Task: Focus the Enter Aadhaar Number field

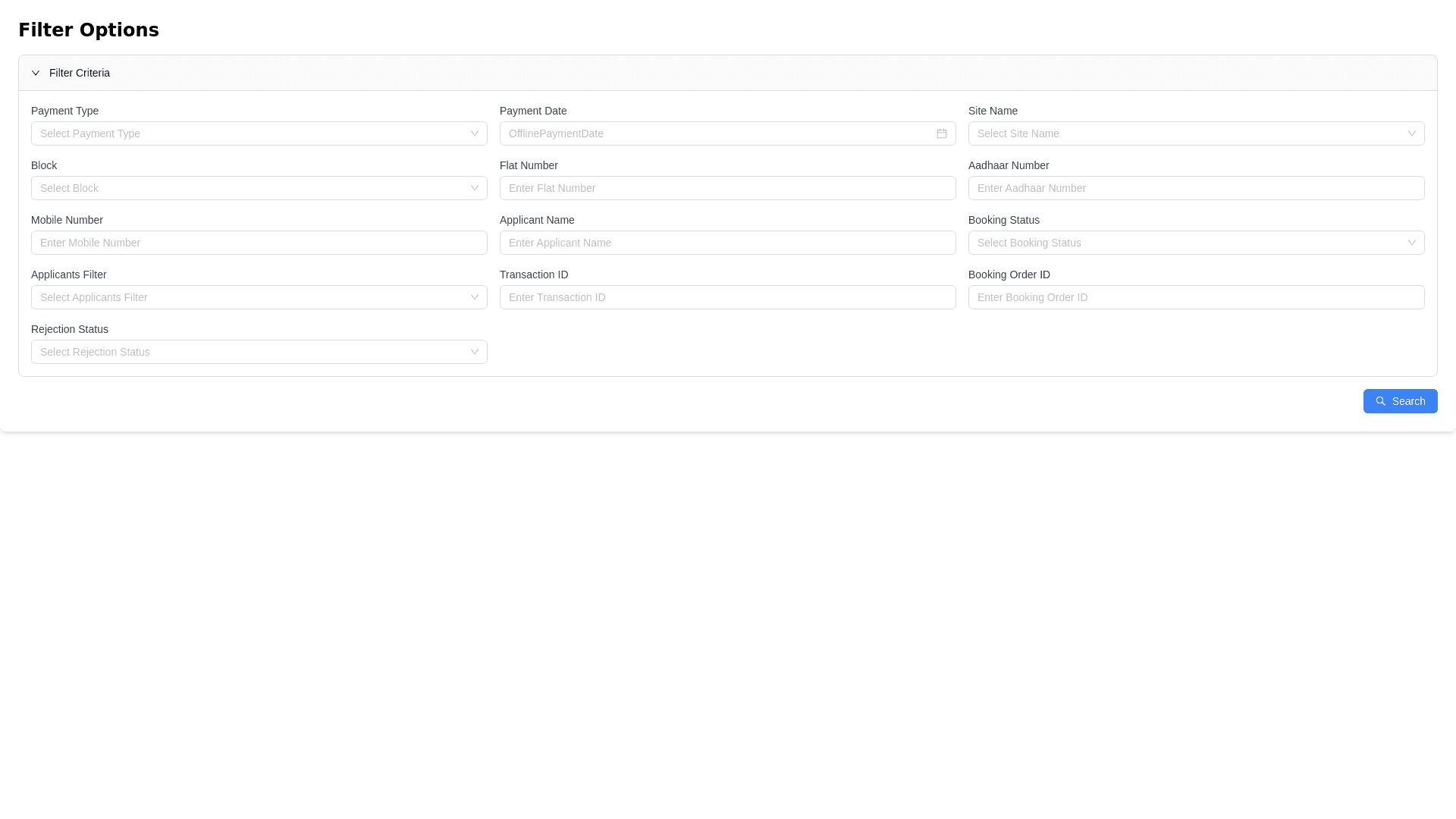Action: (1196, 188)
